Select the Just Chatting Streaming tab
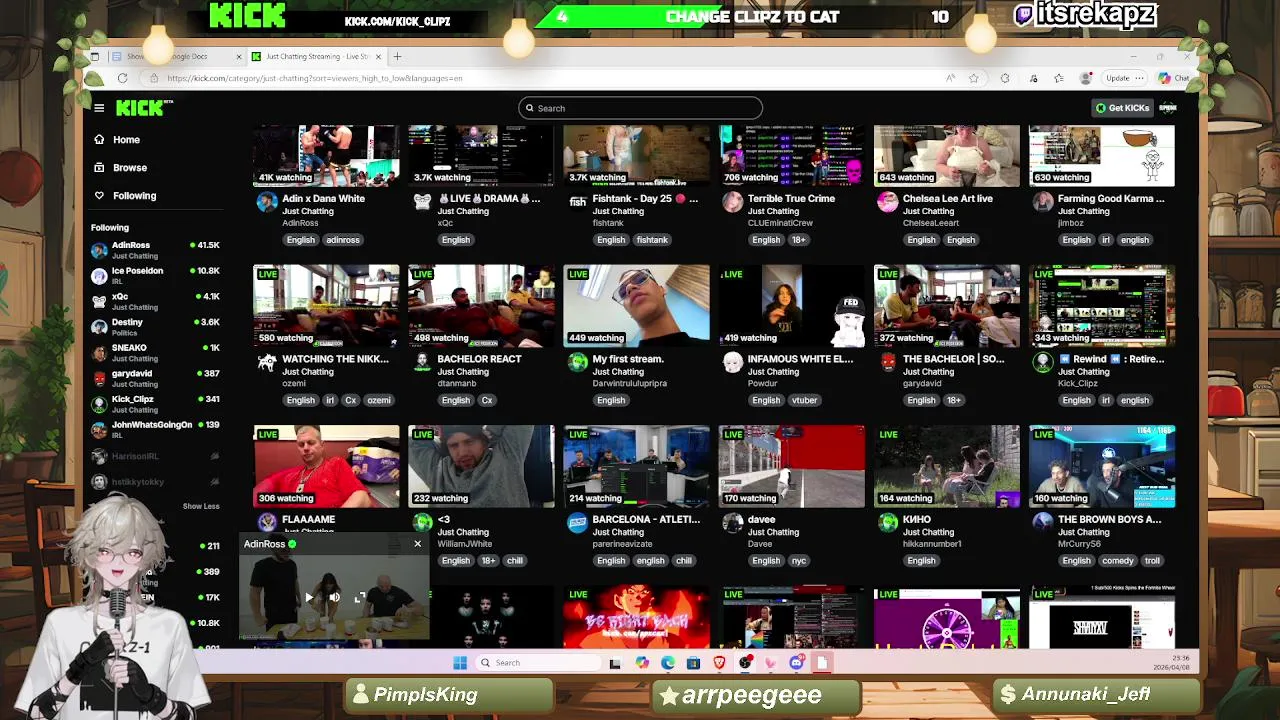1280x720 pixels. 315,56
